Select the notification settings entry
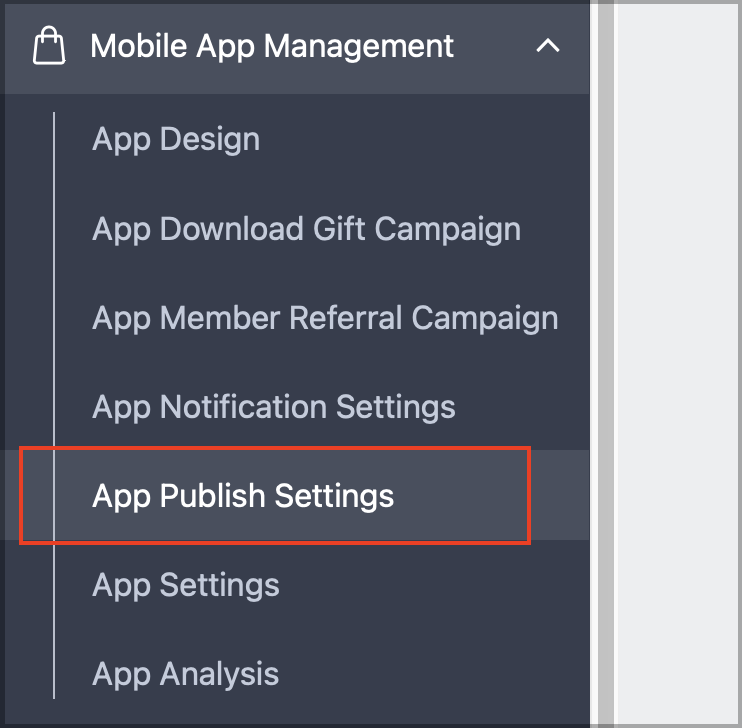 (274, 407)
